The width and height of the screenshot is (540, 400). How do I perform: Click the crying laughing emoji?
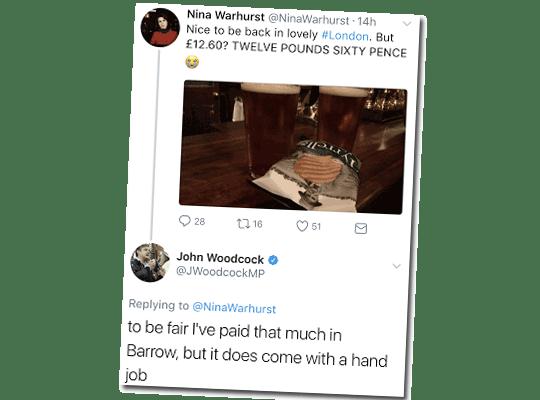click(192, 62)
